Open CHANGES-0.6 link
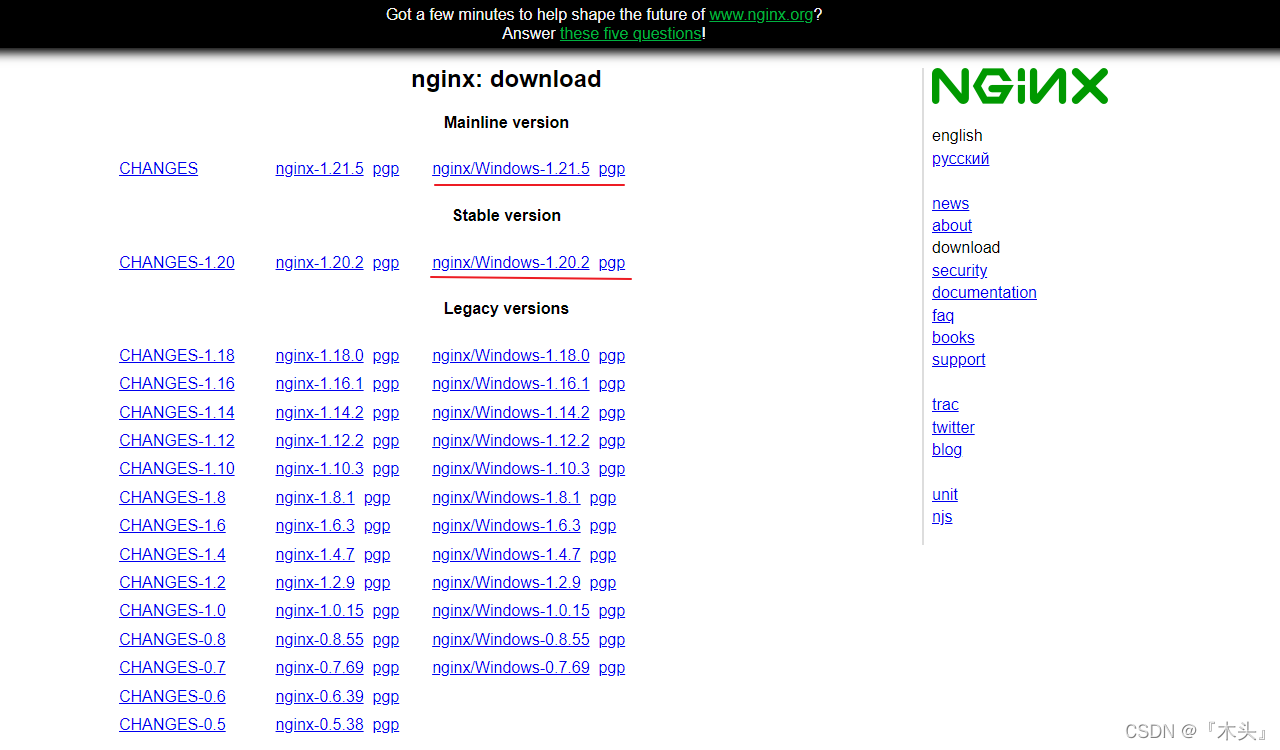Screen dimensions: 1280x750 (x=172, y=696)
